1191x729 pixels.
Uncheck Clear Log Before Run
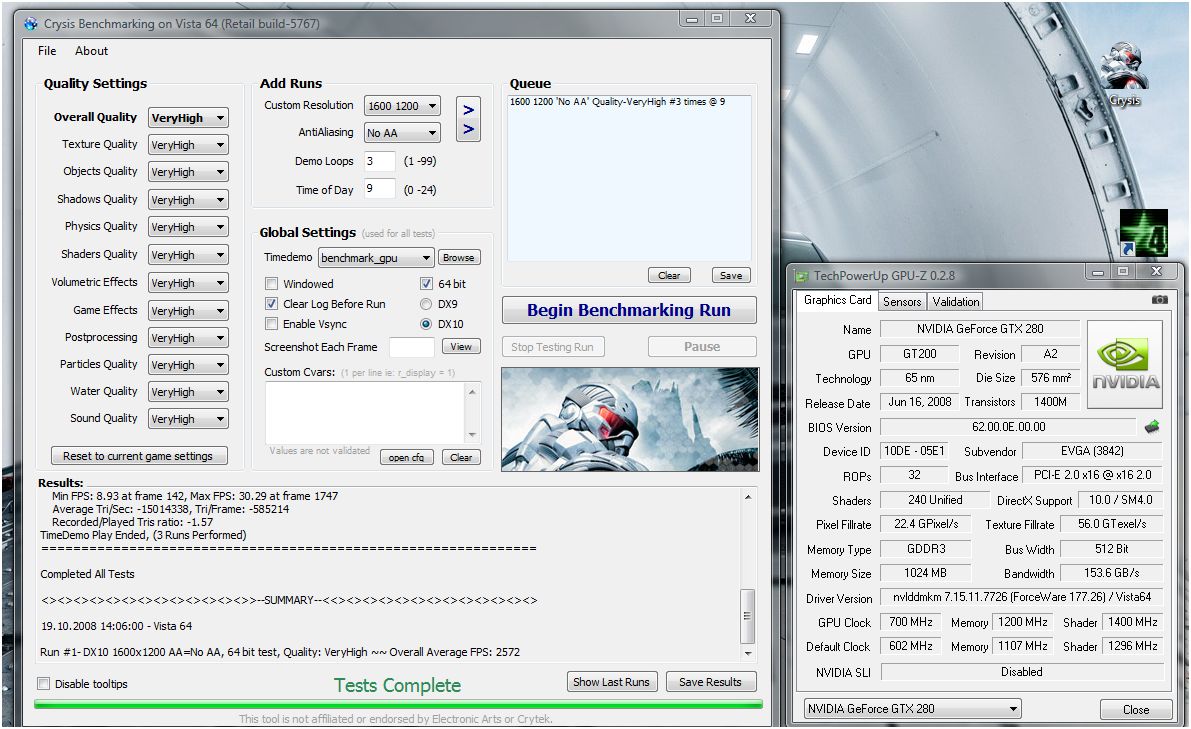pyautogui.click(x=271, y=304)
